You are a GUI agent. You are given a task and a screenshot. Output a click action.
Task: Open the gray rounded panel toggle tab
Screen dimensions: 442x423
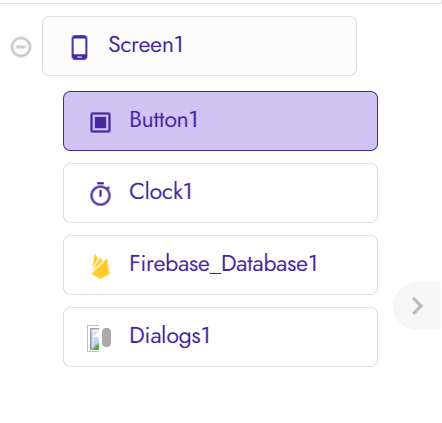pos(417,306)
